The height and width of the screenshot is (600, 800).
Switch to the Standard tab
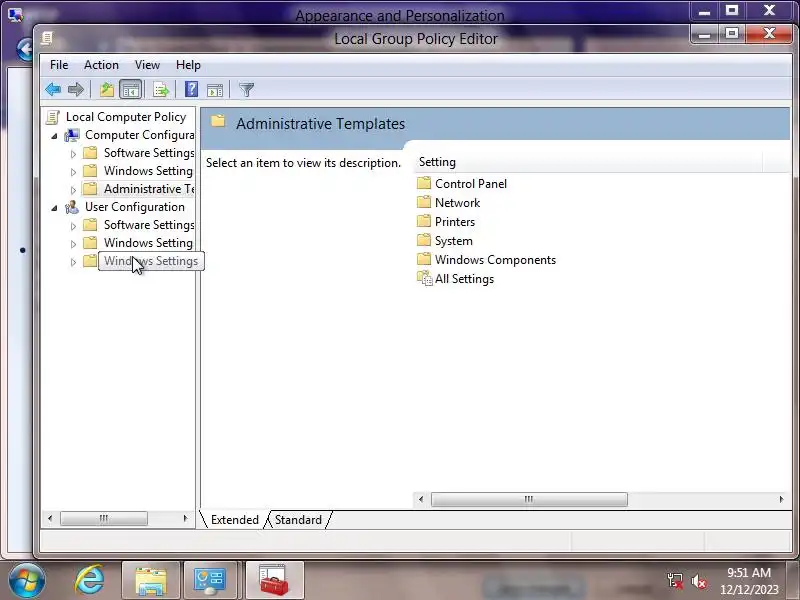pos(298,519)
